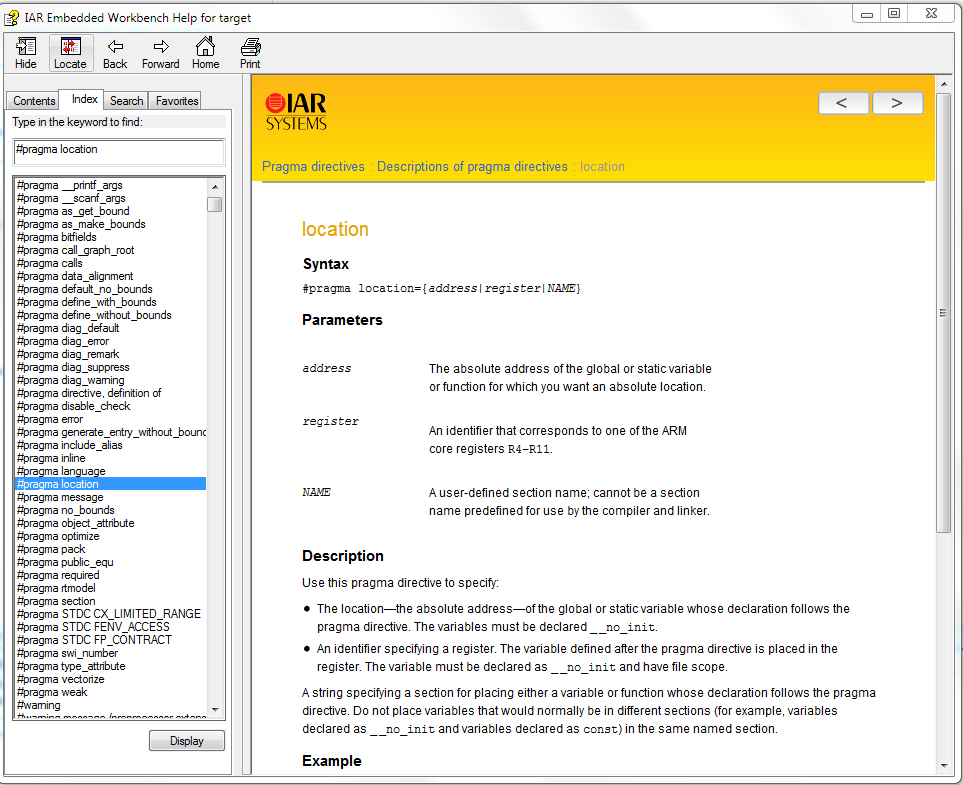Select '#pragma section' entry
The image size is (963, 785).
coord(56,601)
